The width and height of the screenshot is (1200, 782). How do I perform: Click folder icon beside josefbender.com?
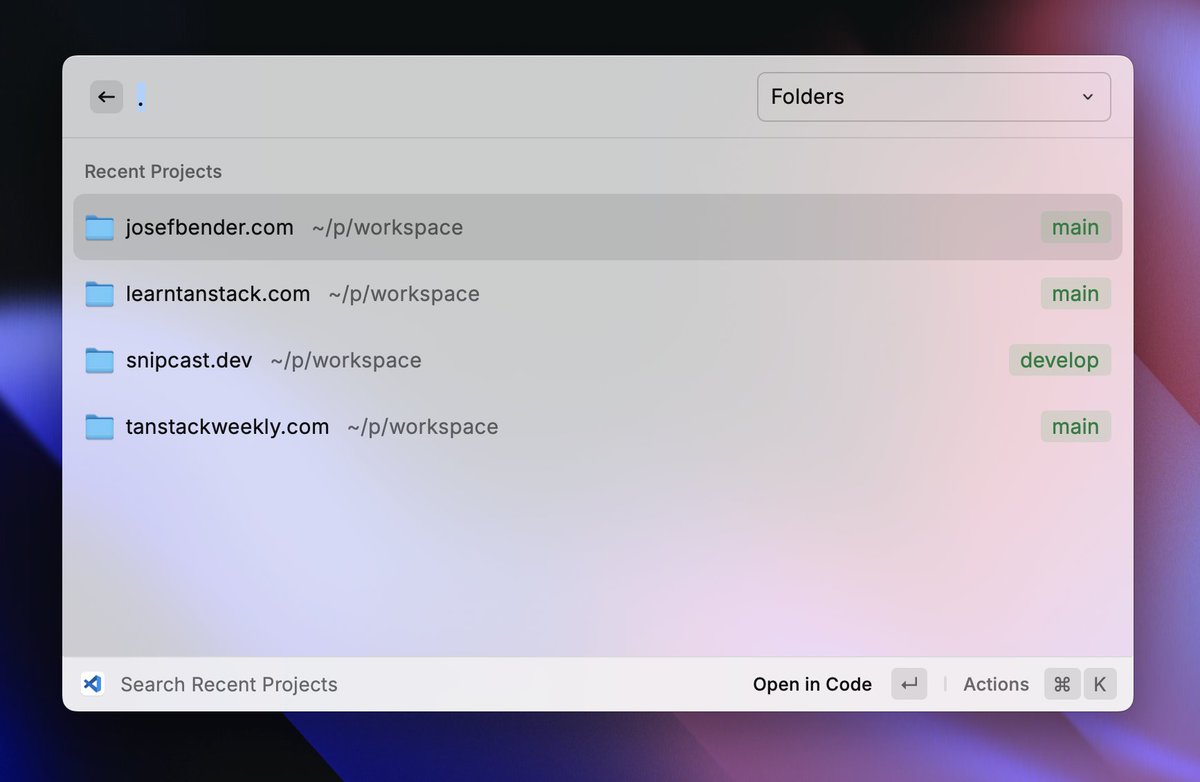pyautogui.click(x=99, y=227)
